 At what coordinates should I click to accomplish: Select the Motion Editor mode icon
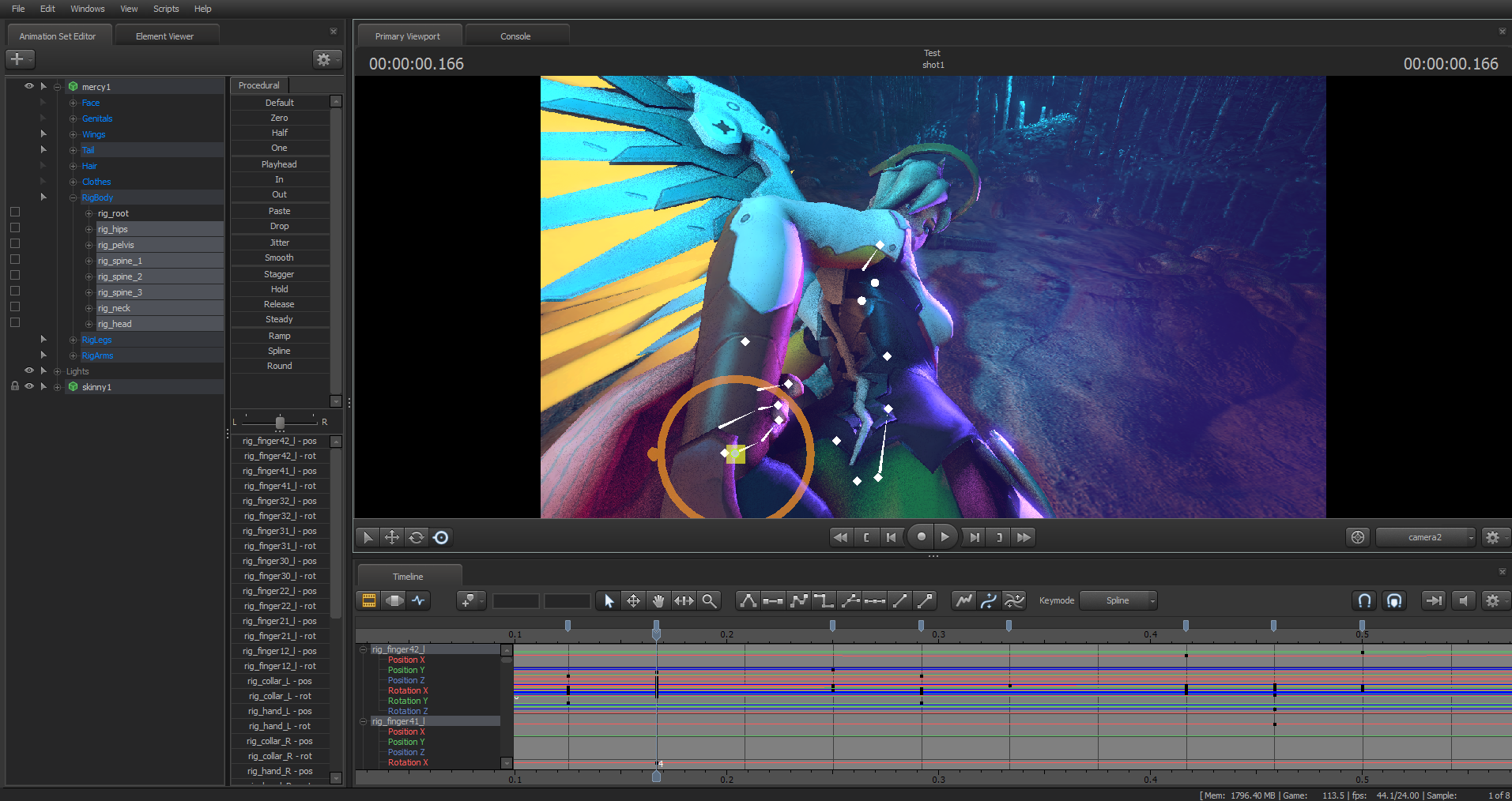(394, 601)
